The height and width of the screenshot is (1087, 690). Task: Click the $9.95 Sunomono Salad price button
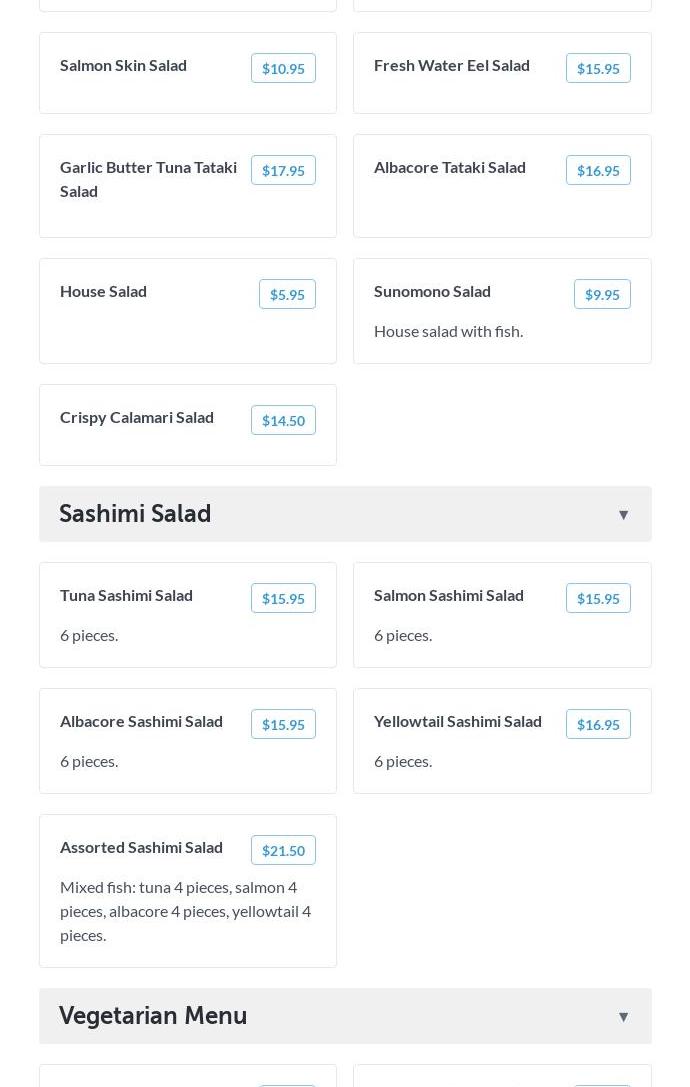click(602, 294)
